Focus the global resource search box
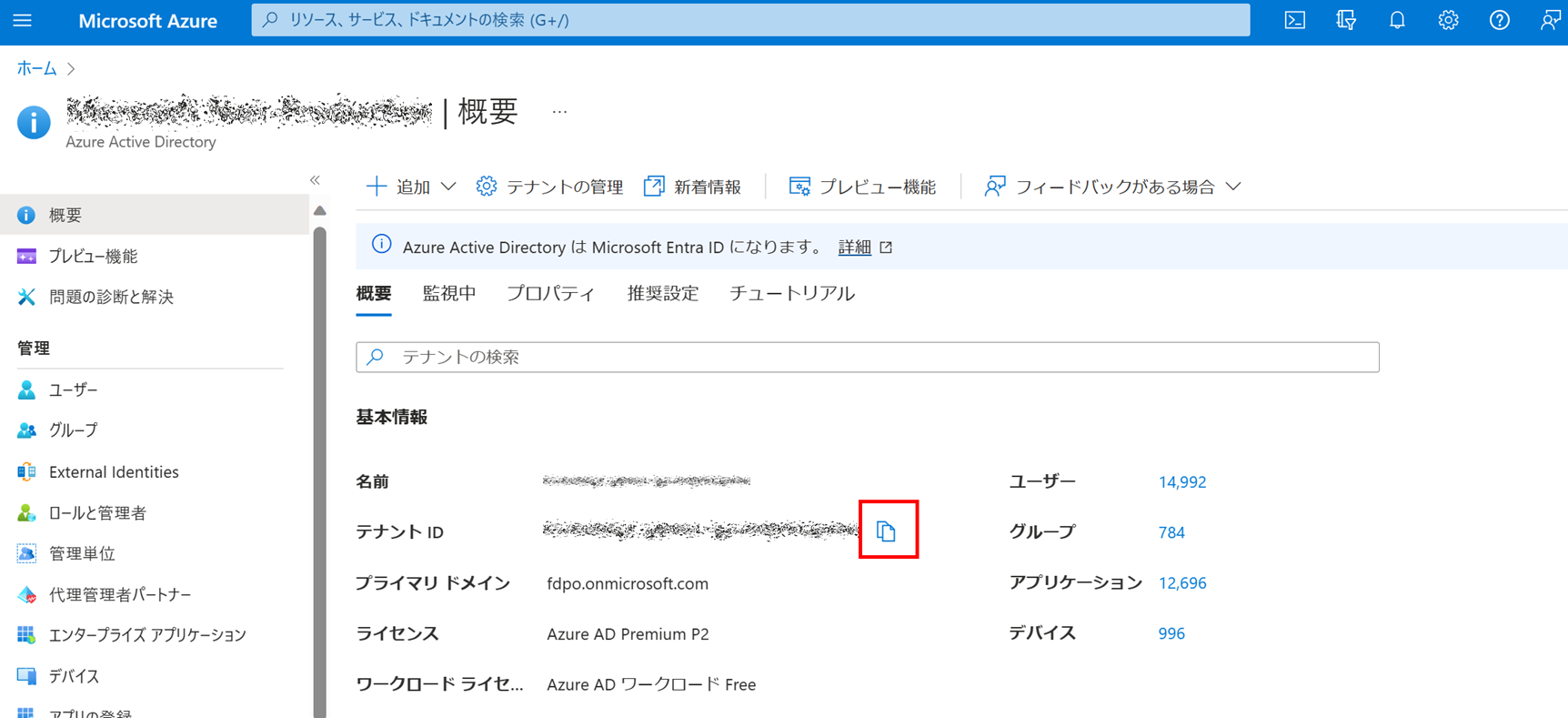 750,20
